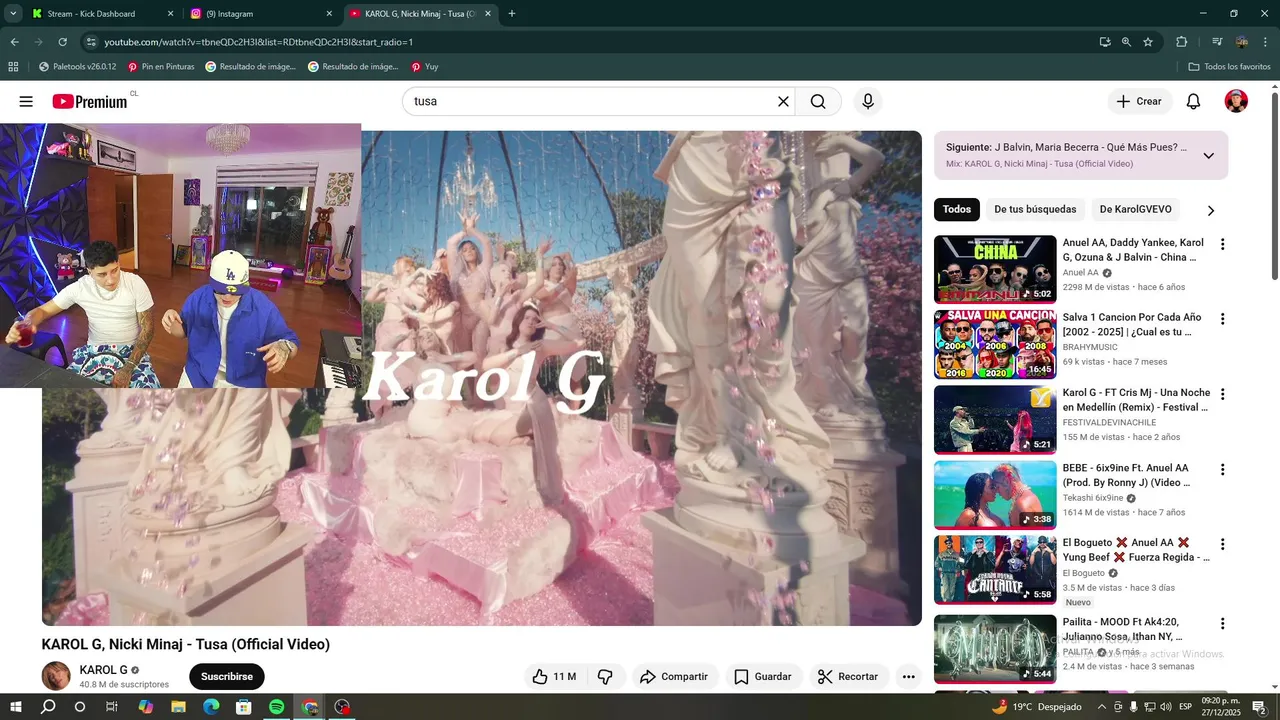Viewport: 1280px width, 720px height.
Task: Open options for Salva 1 Cancion video
Action: point(1221,319)
